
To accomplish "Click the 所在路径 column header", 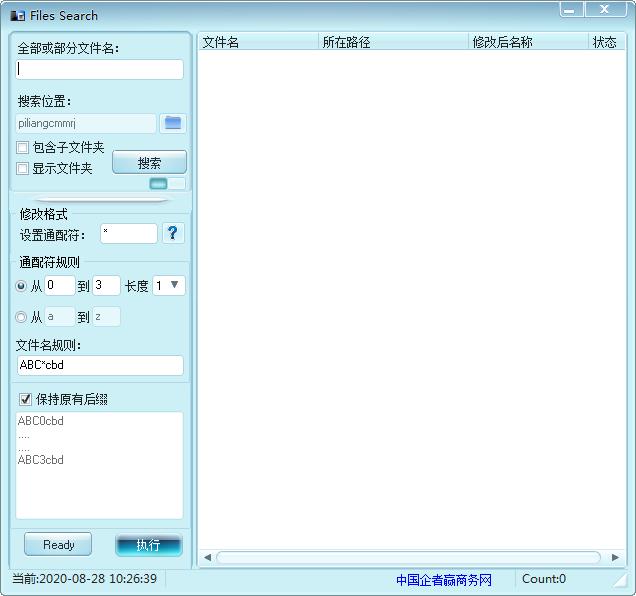I will (x=393, y=42).
